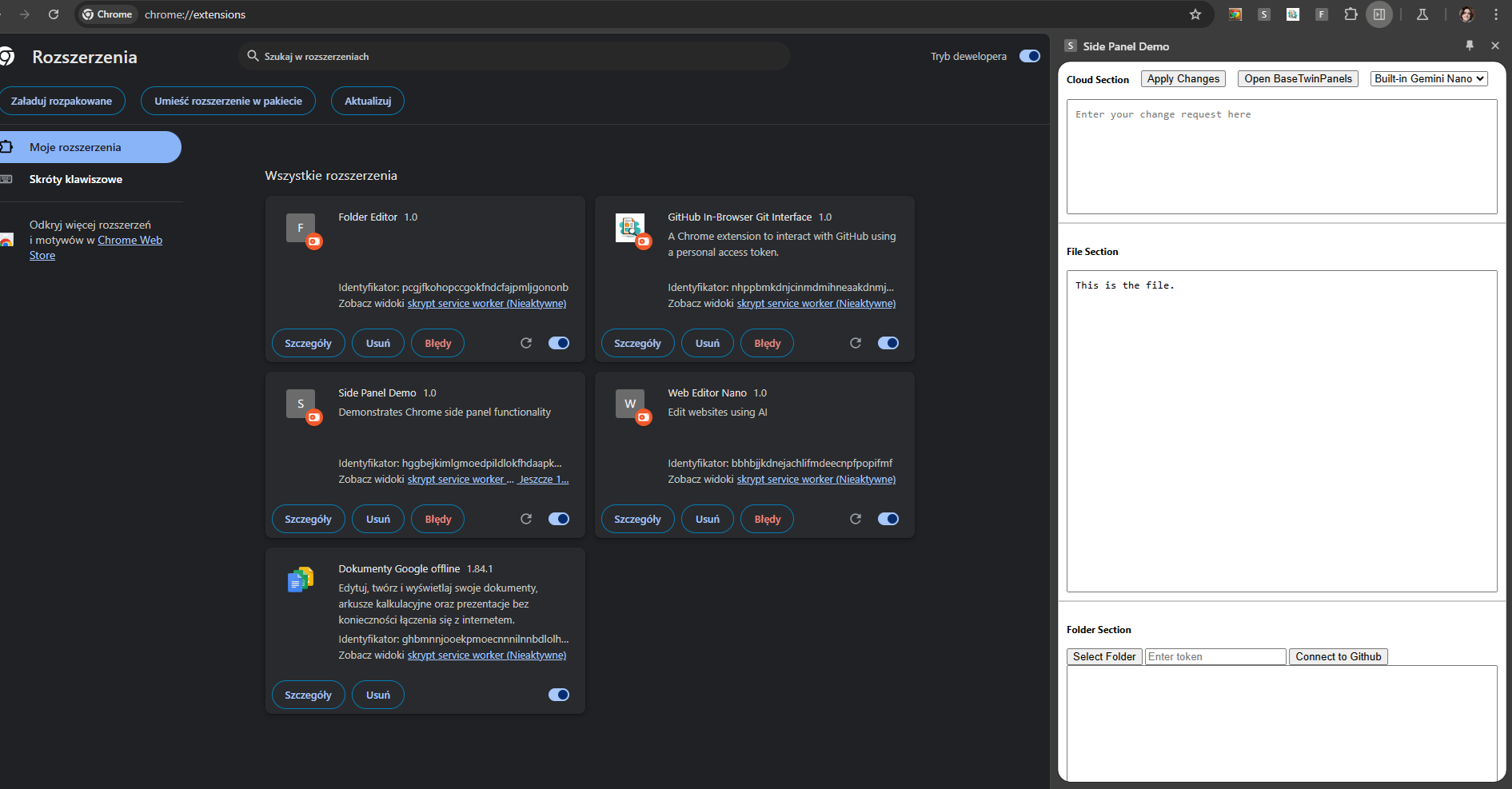Click the Folder Editor F card icon
This screenshot has width=1512, height=789.
[x=301, y=228]
